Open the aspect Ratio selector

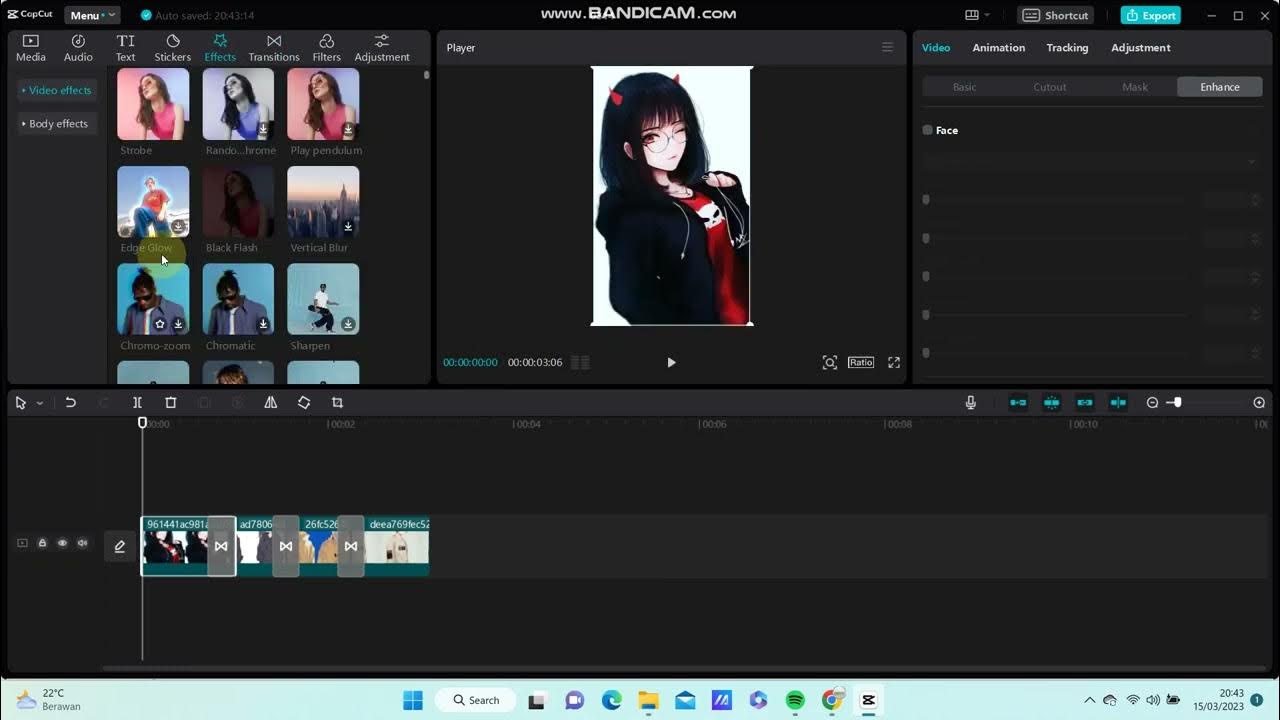(861, 362)
